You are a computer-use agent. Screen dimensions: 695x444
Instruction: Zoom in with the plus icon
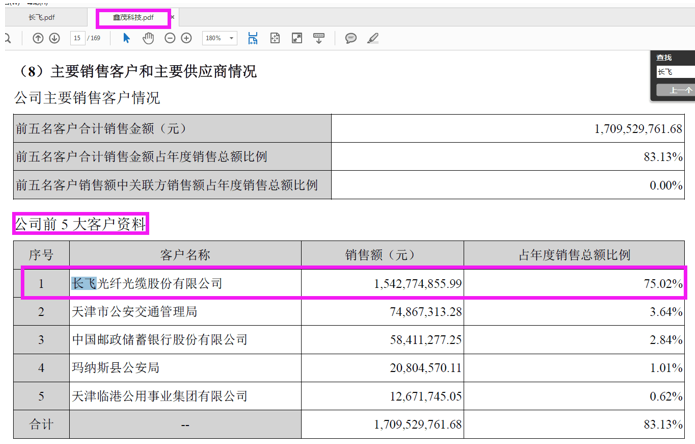click(x=187, y=39)
